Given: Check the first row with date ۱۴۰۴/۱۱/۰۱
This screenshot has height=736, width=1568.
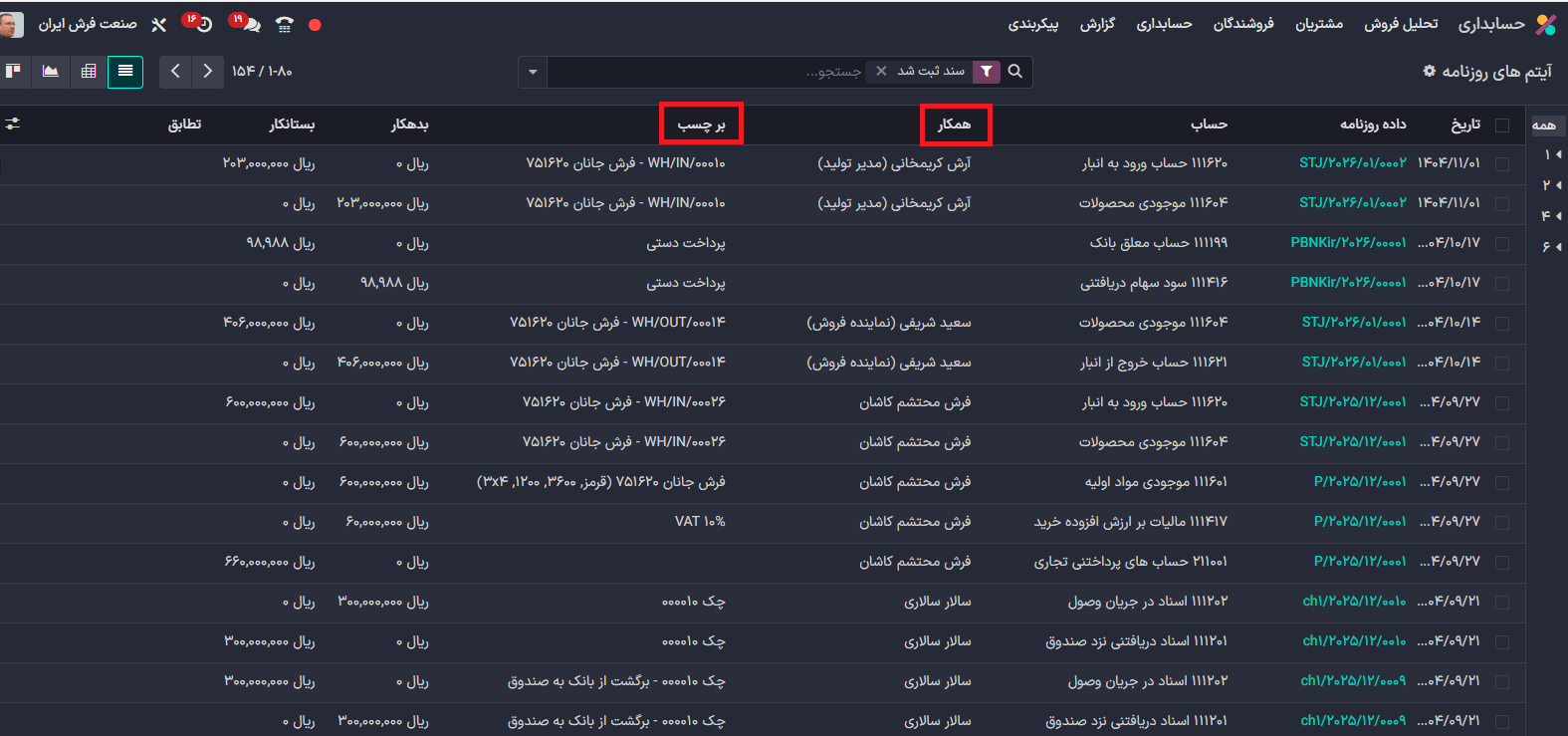Looking at the screenshot, I should 1501,163.
